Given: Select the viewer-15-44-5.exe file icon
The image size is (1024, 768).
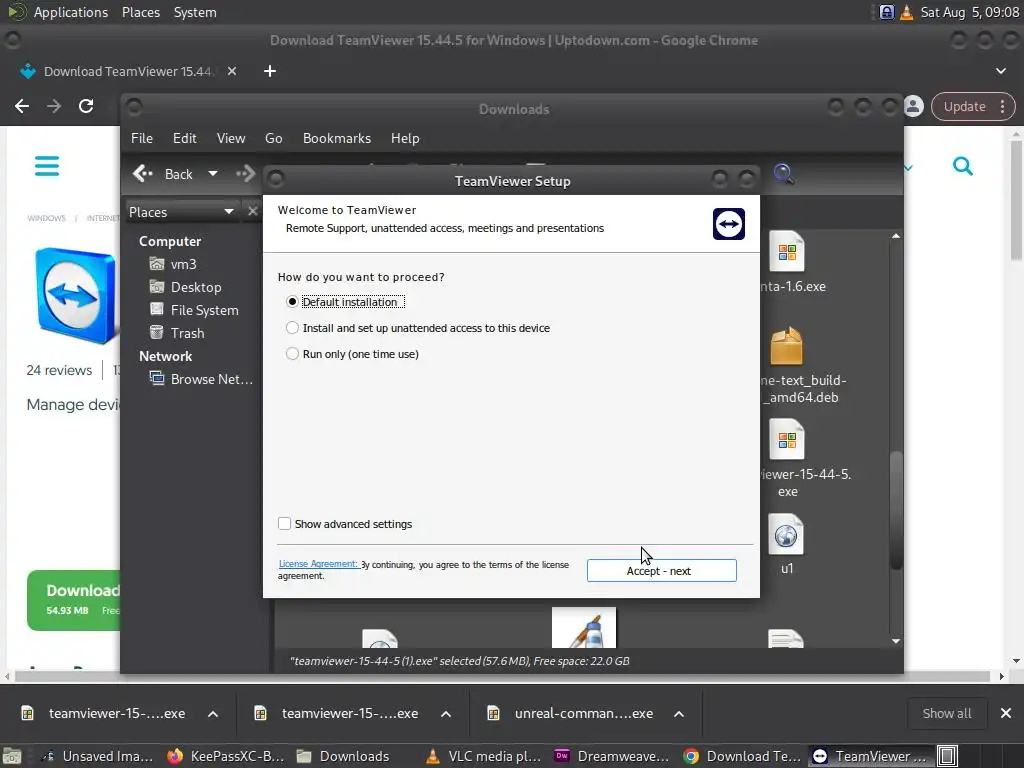Looking at the screenshot, I should (787, 440).
